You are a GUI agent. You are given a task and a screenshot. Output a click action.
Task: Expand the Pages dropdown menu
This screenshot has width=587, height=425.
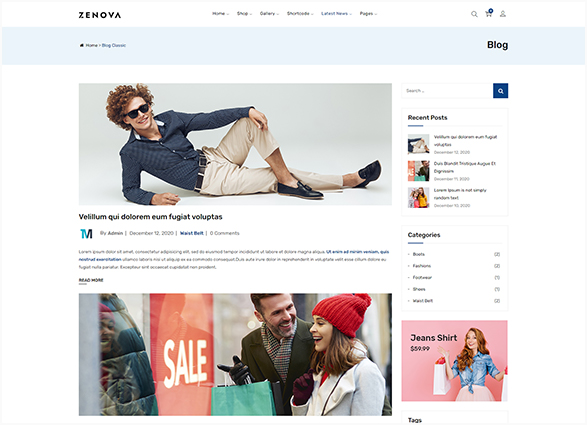(368, 13)
